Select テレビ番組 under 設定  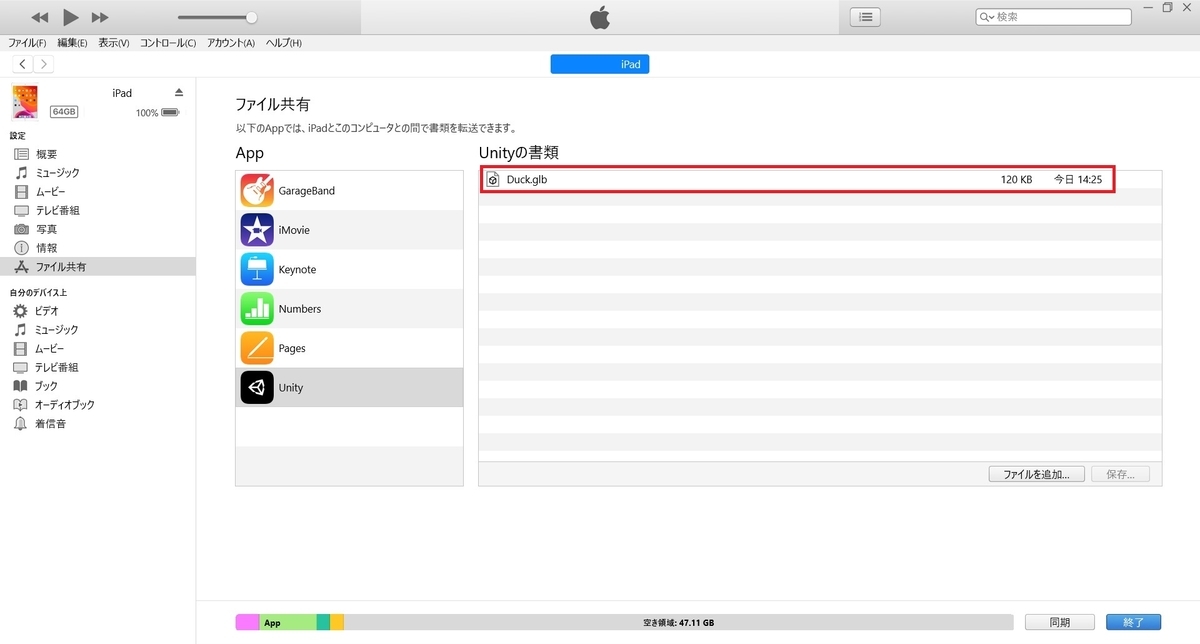click(57, 211)
